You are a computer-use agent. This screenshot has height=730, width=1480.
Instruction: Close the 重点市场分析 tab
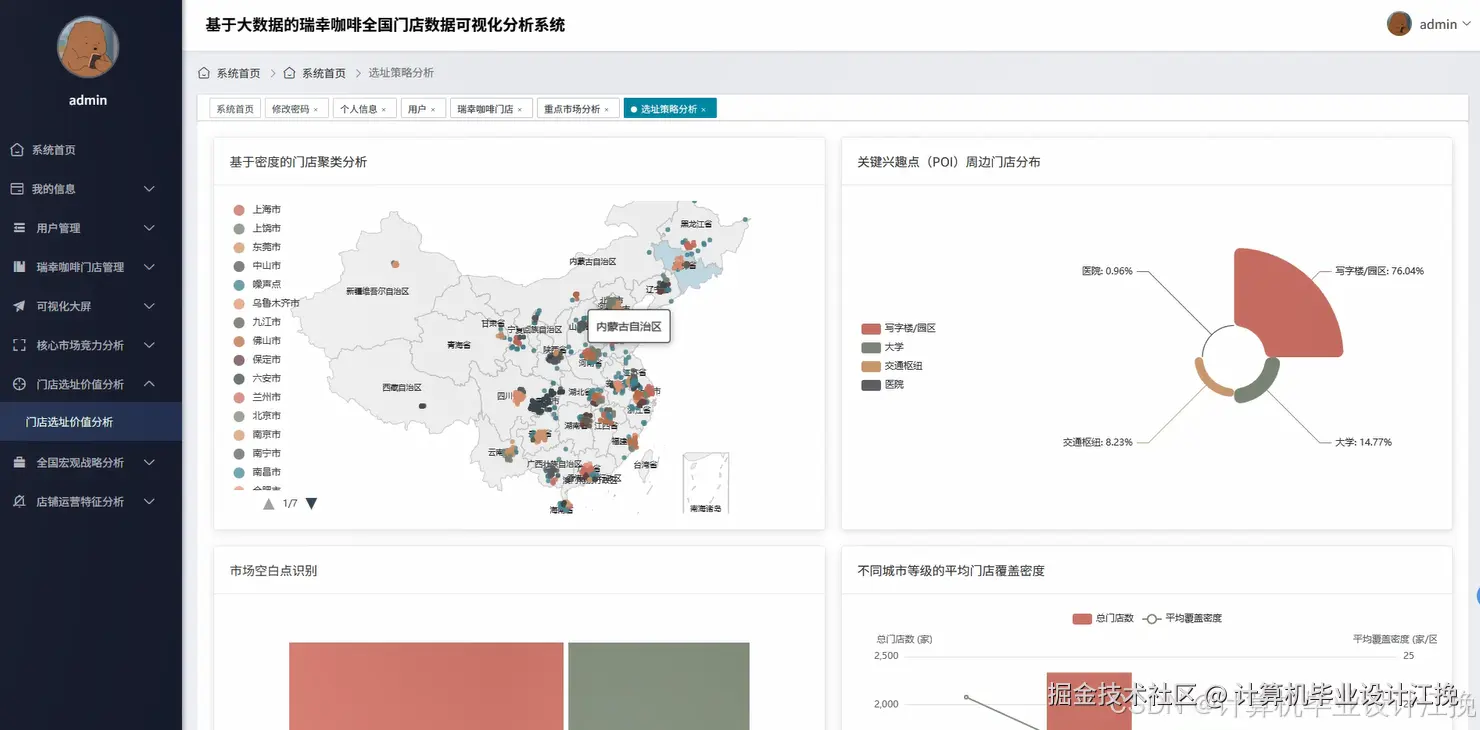tap(607, 110)
